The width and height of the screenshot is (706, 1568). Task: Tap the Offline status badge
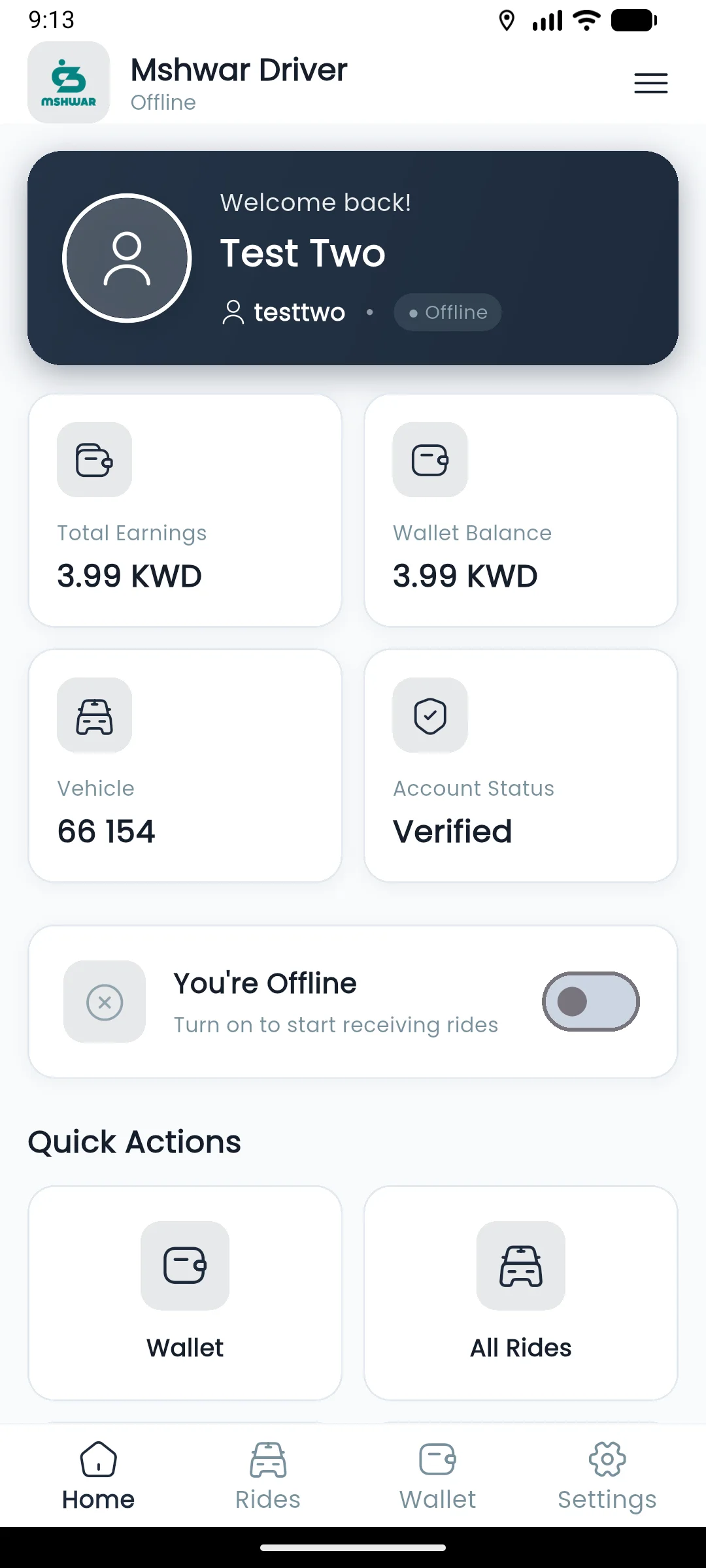pos(448,312)
